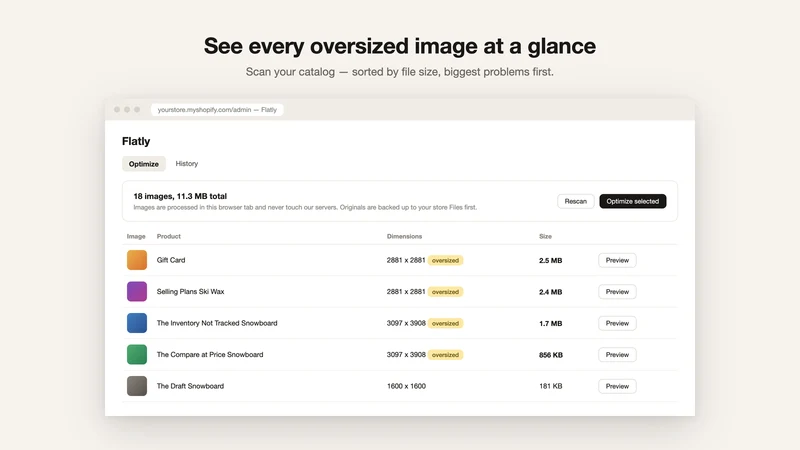The image size is (800, 450).
Task: Click oversized badge in Inventory Not Tracked row
Action: (x=445, y=323)
